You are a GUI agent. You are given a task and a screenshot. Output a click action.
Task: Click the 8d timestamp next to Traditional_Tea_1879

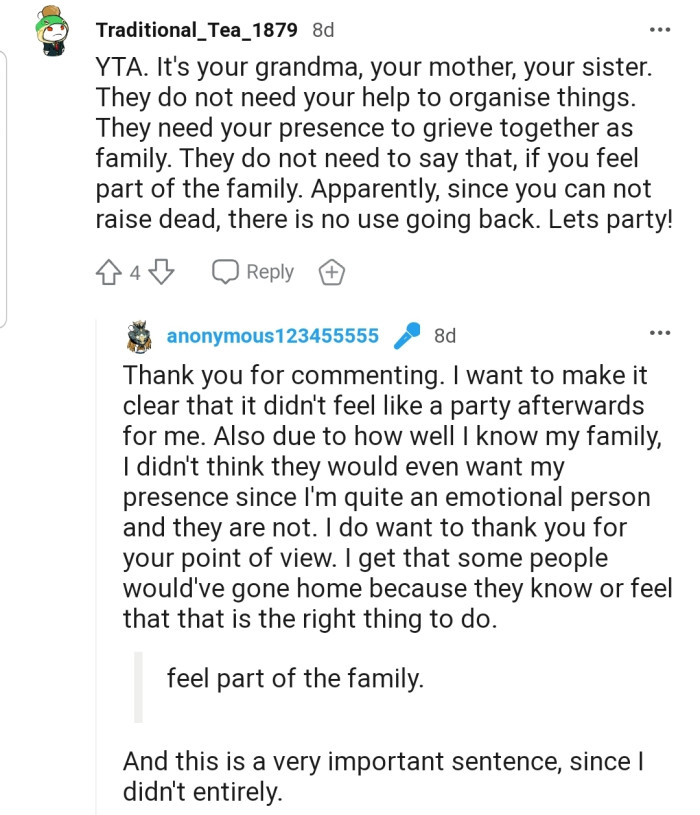(323, 30)
